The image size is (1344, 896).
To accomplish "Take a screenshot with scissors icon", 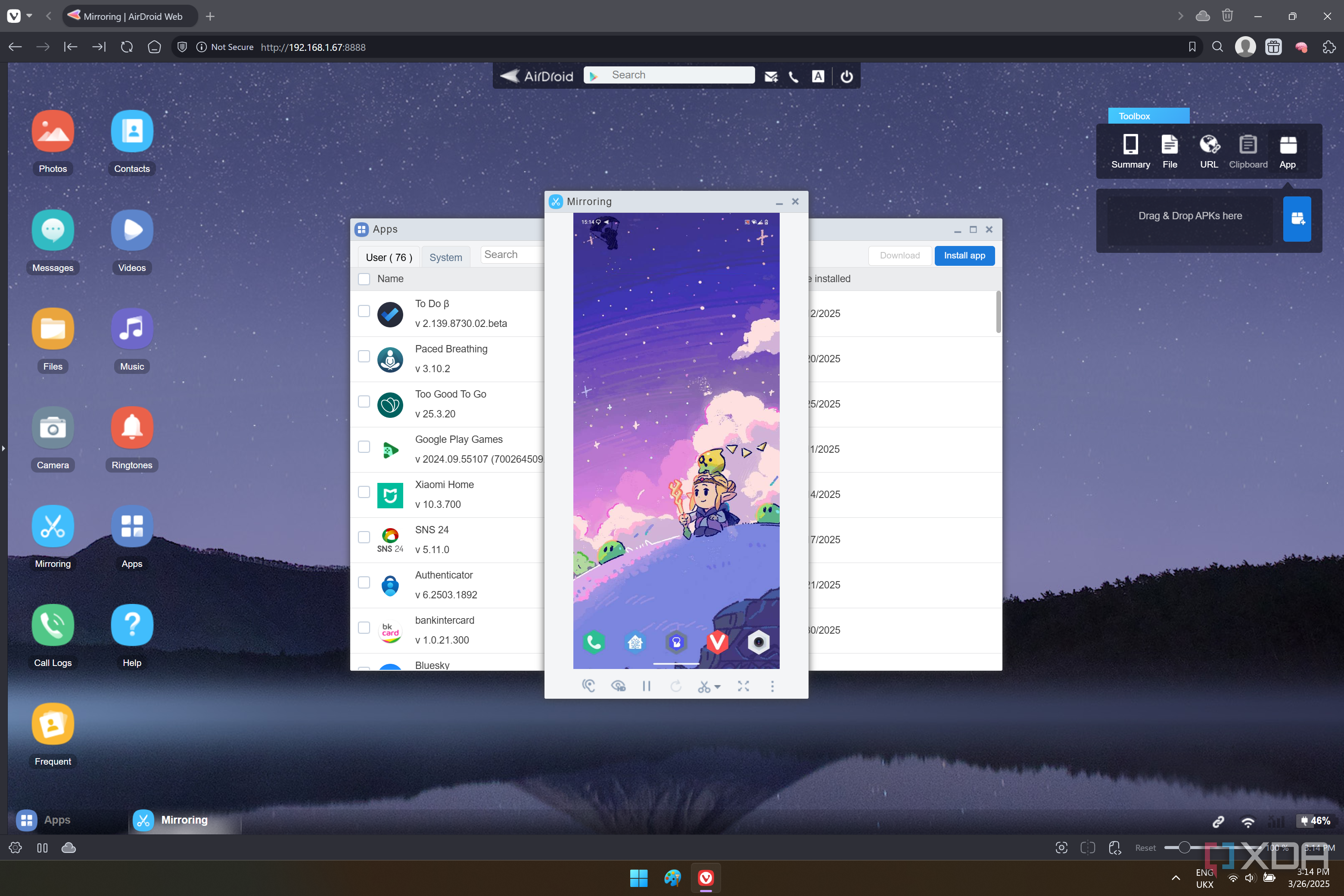I will pyautogui.click(x=704, y=686).
